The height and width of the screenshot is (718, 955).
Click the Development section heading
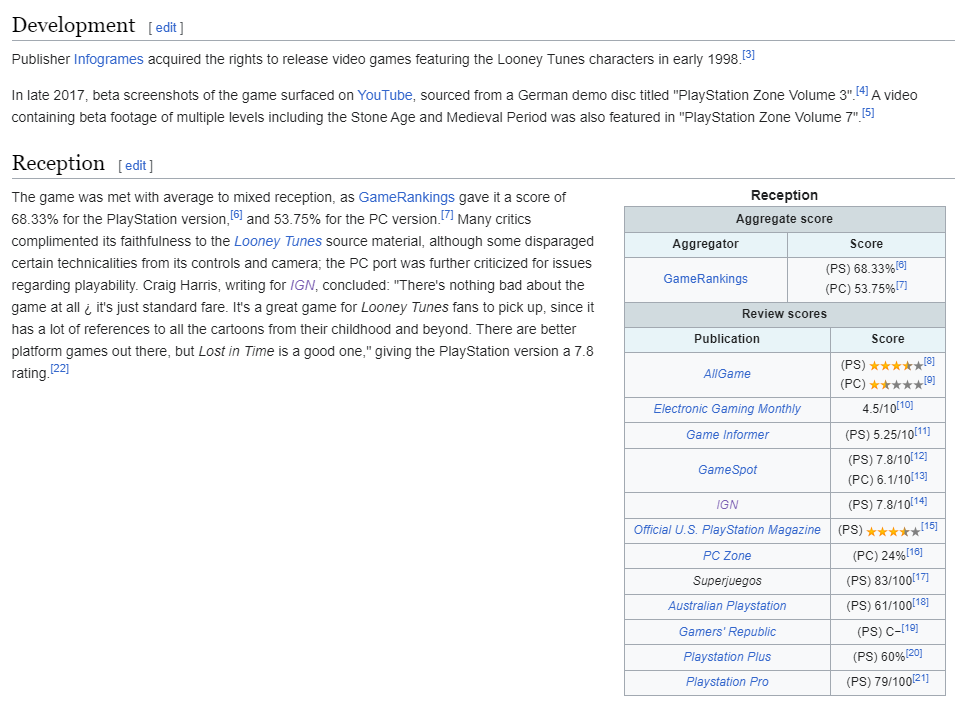pos(73,25)
